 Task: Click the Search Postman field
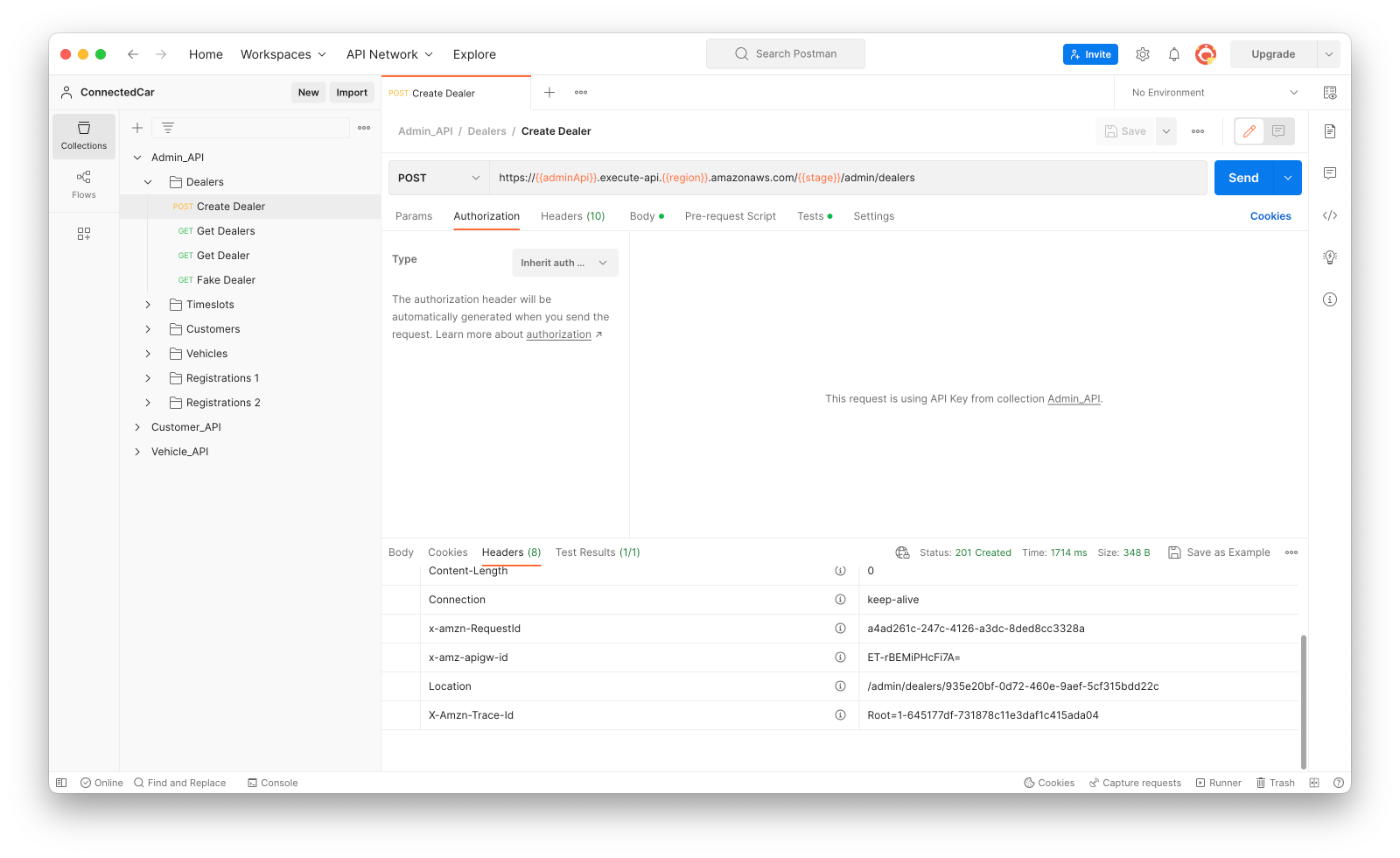[x=786, y=54]
